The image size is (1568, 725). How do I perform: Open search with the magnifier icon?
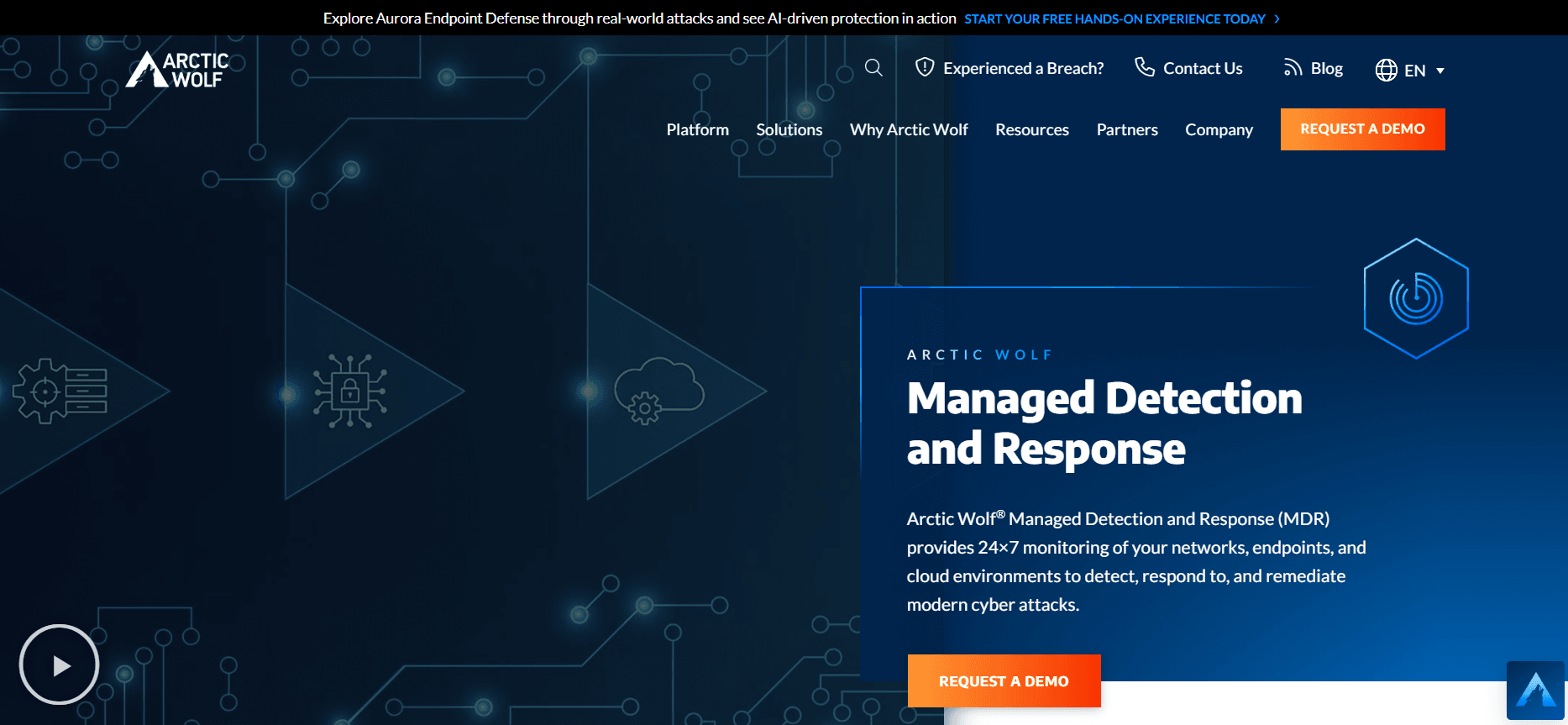[873, 68]
